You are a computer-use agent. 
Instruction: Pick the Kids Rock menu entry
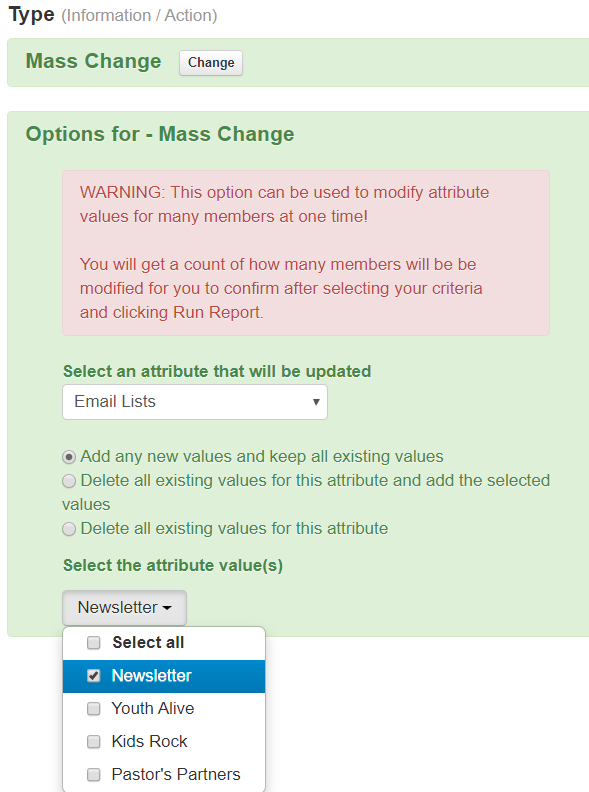pyautogui.click(x=164, y=741)
